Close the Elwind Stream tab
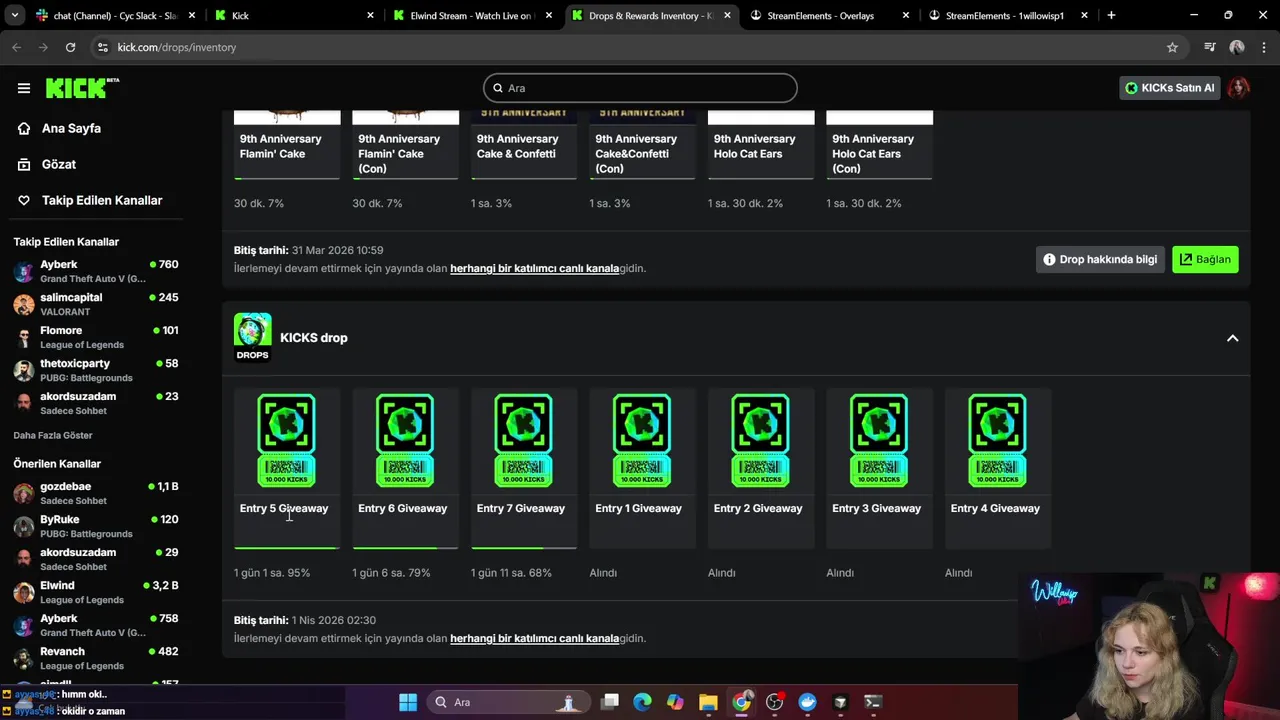This screenshot has height=720, width=1280. click(x=548, y=15)
